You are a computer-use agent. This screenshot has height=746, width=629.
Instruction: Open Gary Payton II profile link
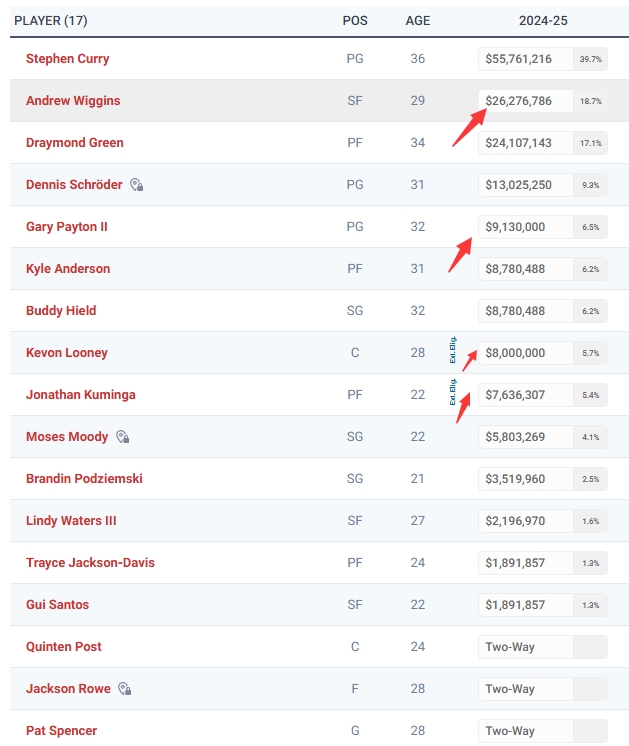coord(66,227)
